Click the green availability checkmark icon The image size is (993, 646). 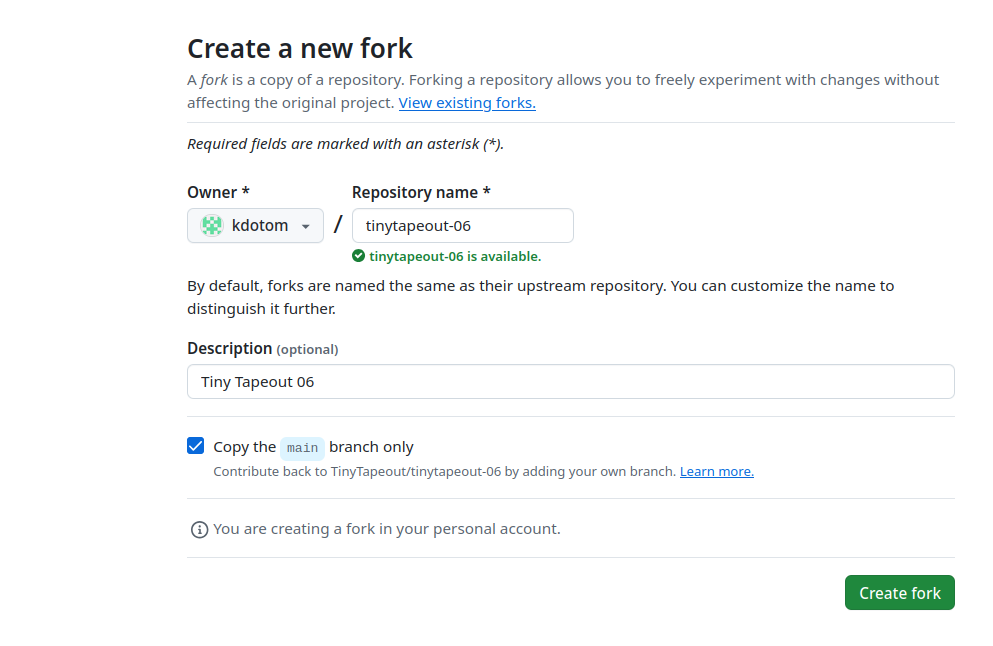(x=359, y=256)
